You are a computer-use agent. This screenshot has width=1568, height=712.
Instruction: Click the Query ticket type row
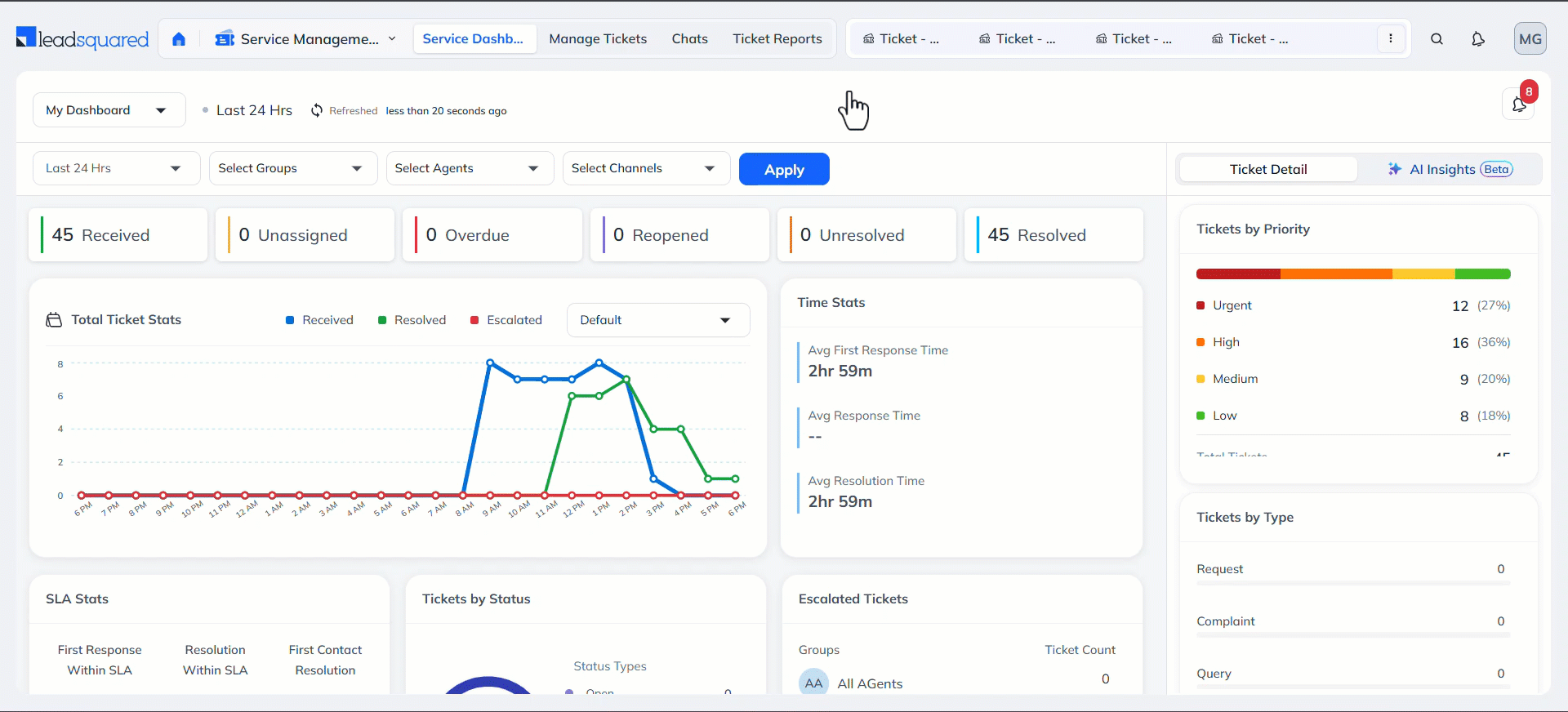tap(1353, 677)
